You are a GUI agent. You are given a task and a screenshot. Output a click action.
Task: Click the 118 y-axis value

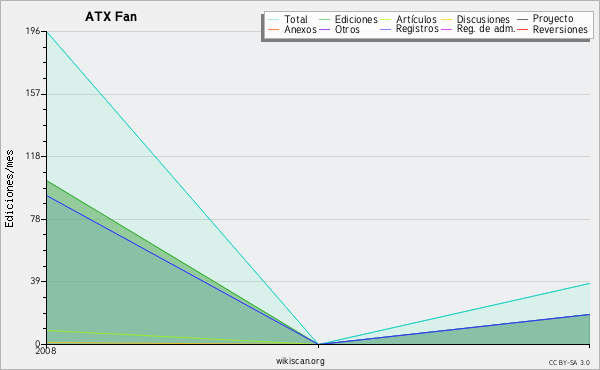coord(33,156)
